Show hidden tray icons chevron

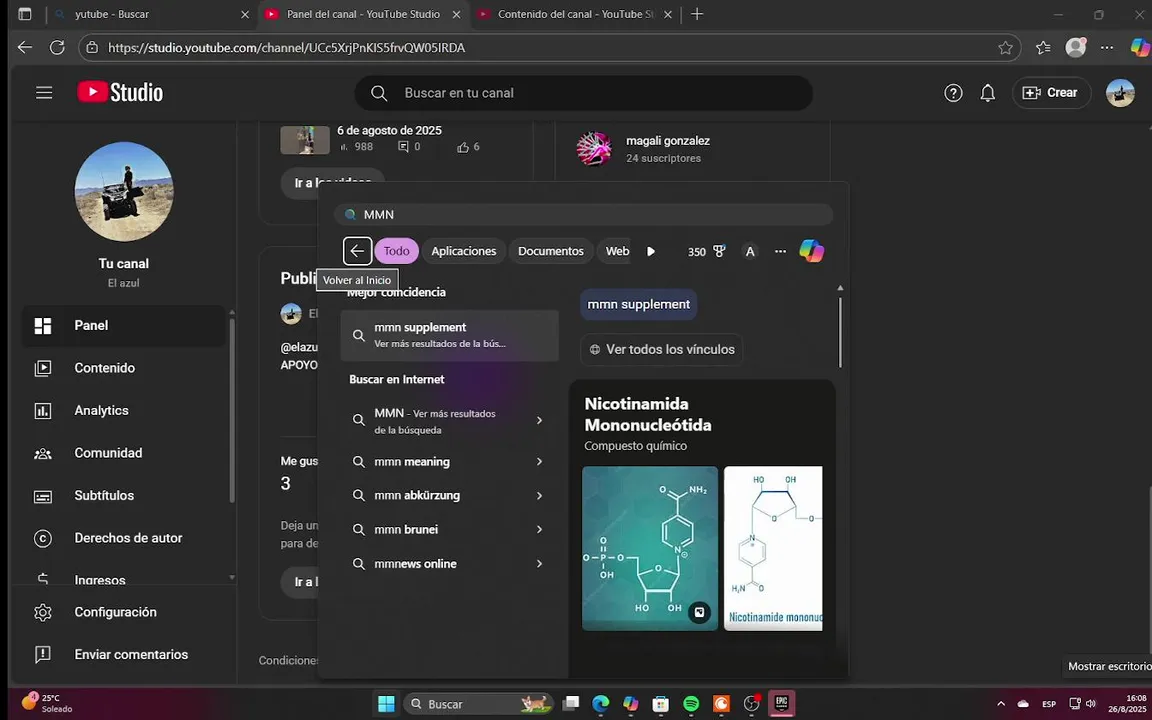tap(1001, 704)
